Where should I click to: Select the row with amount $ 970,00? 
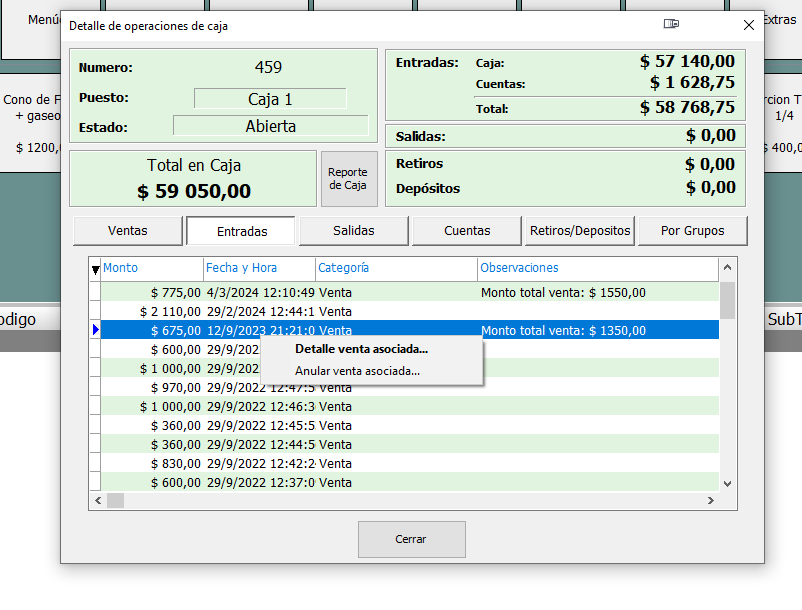coord(409,388)
